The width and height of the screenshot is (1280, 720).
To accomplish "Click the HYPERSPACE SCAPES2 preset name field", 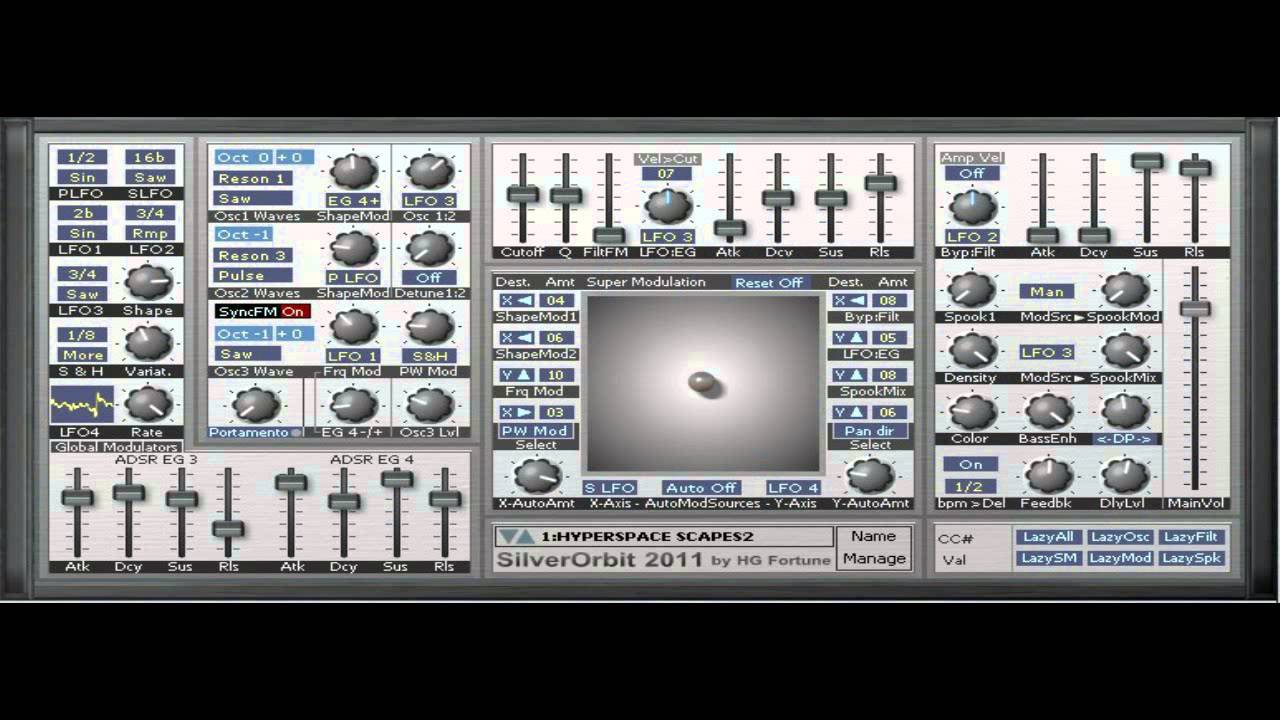I will tap(664, 537).
